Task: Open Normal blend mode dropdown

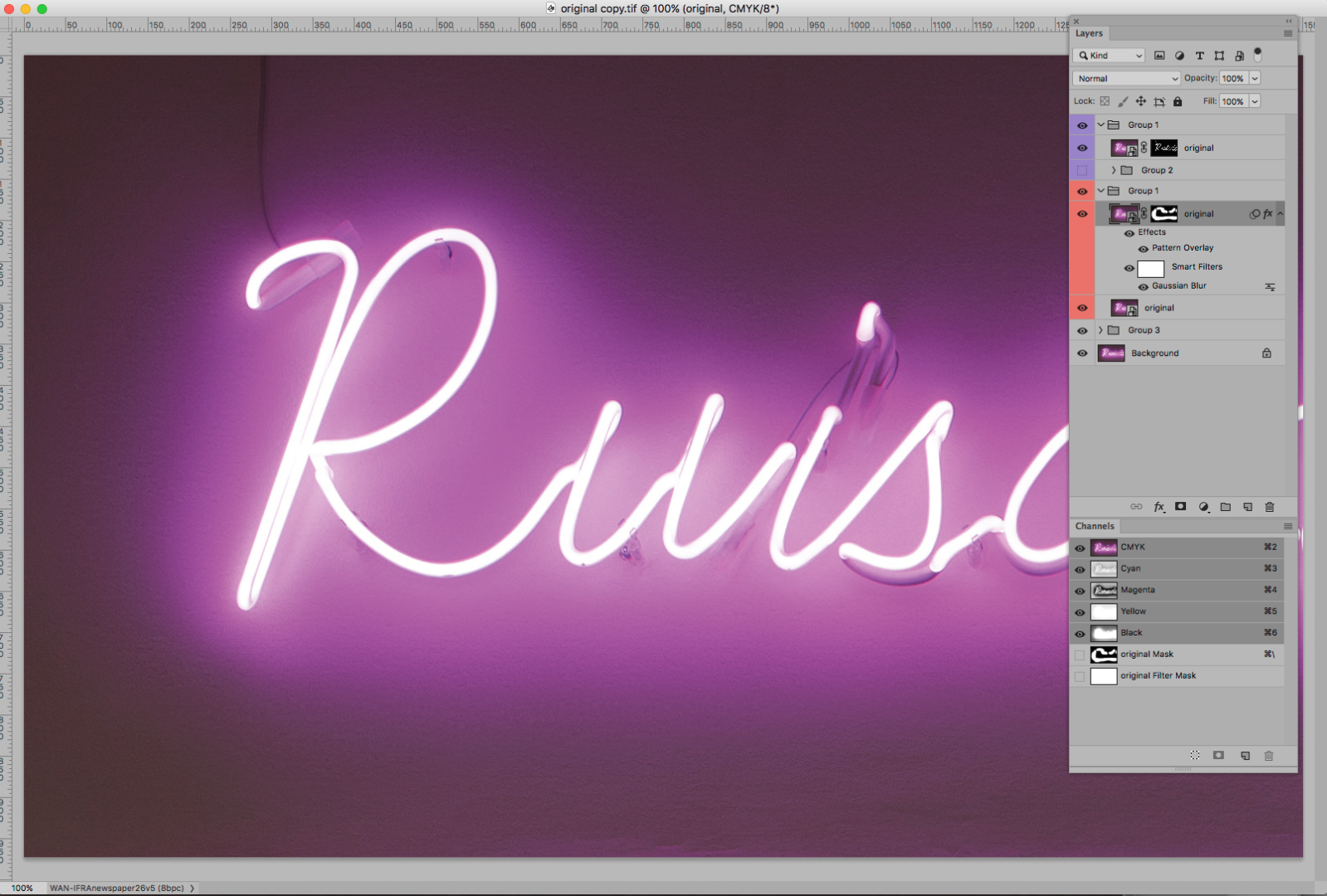Action: 1126,78
